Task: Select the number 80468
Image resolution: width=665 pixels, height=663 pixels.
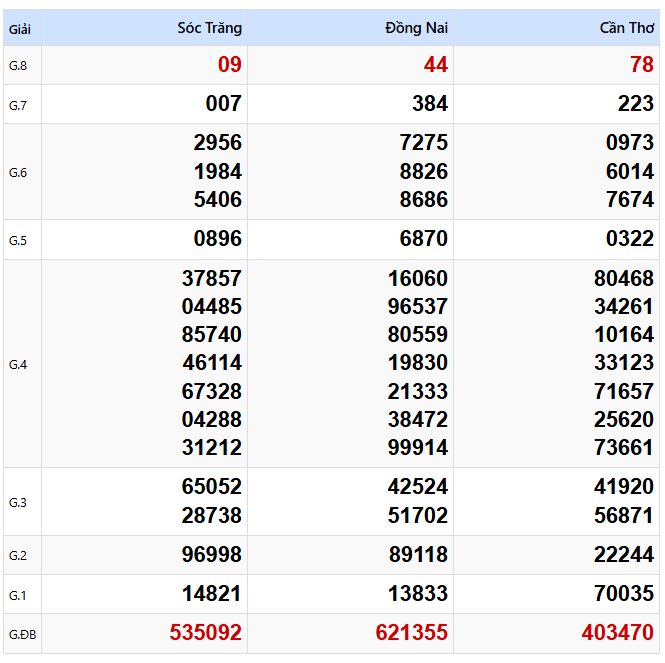Action: [624, 279]
